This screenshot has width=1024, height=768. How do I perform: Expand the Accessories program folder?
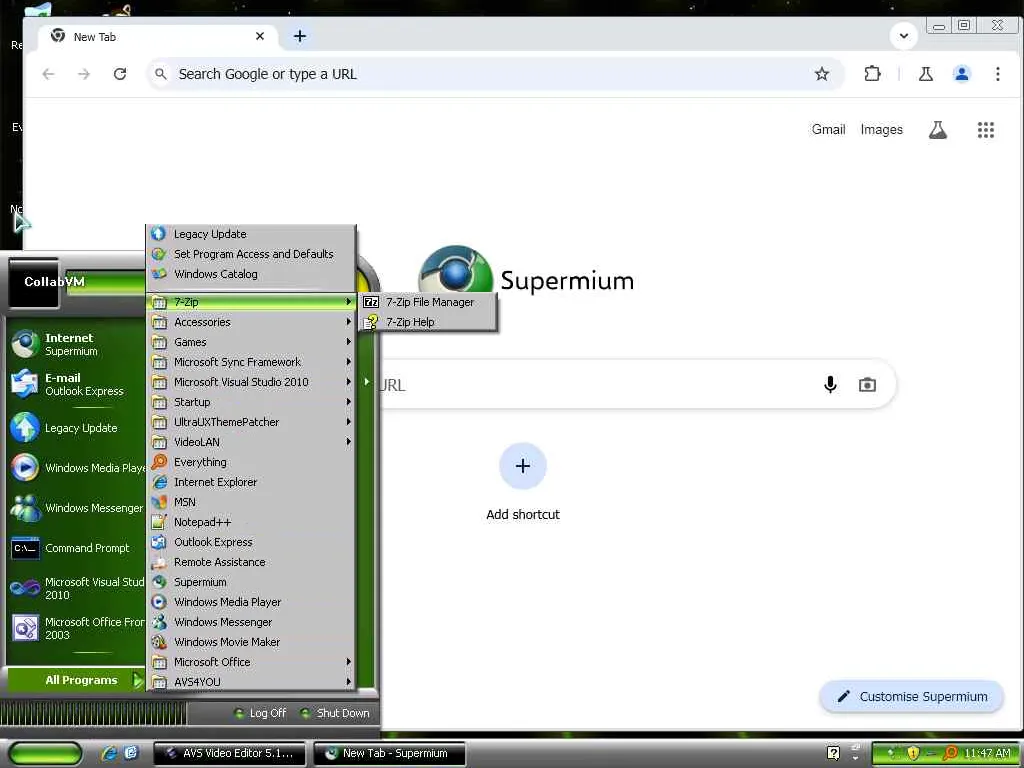pos(251,322)
